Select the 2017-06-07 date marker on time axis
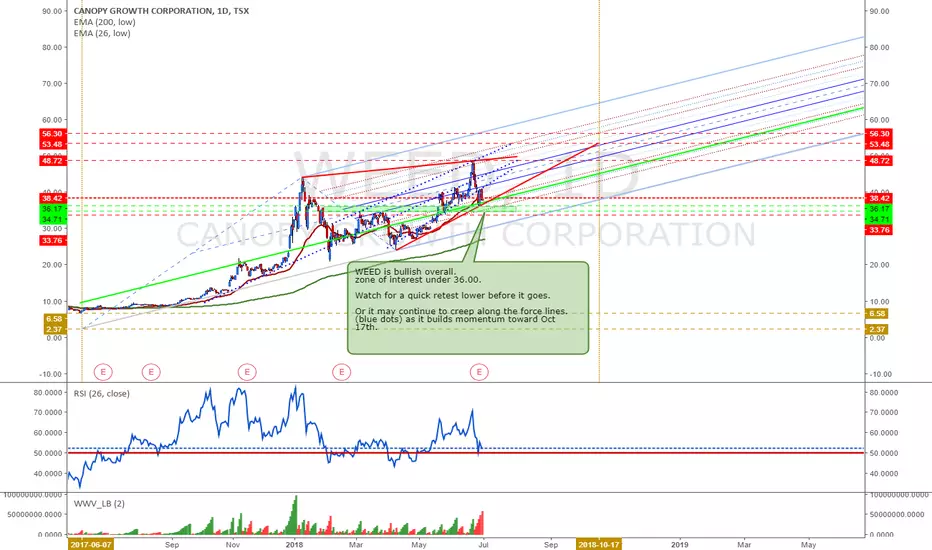The width and height of the screenshot is (932, 550). click(90, 544)
